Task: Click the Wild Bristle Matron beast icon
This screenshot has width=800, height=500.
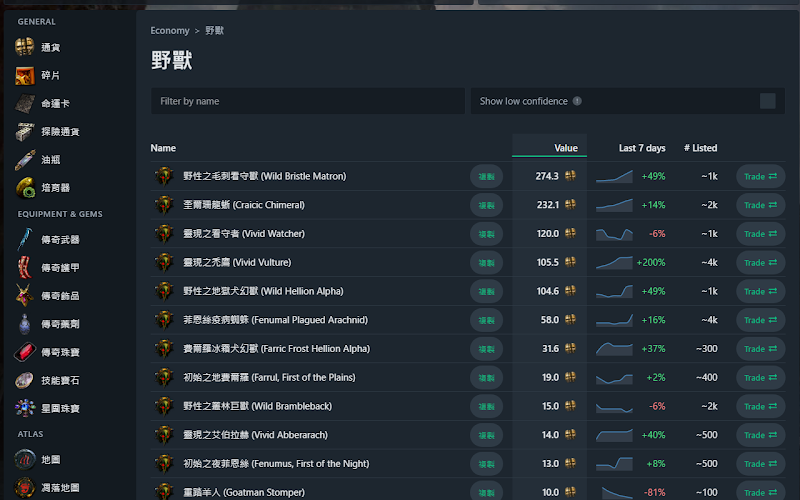Action: [164, 176]
